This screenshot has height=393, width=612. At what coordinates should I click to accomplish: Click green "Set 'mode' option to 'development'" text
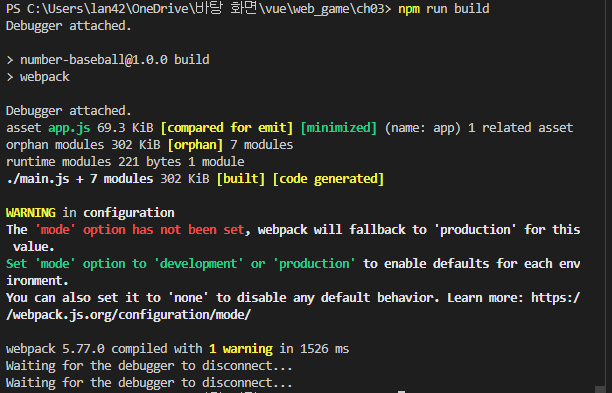(x=125, y=263)
